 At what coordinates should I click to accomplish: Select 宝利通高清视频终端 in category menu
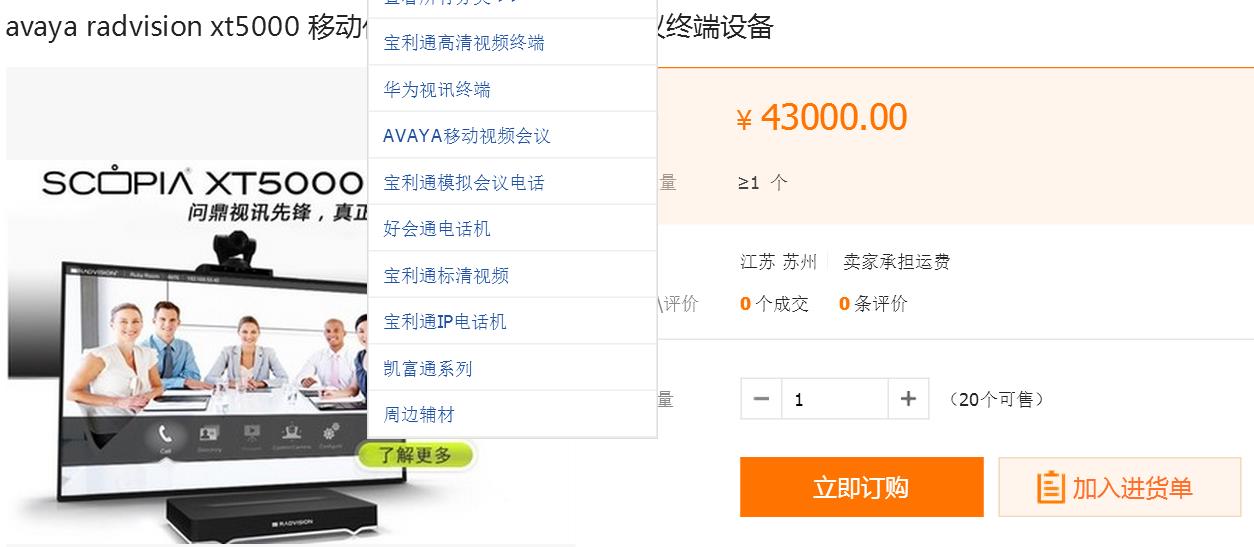[x=464, y=43]
